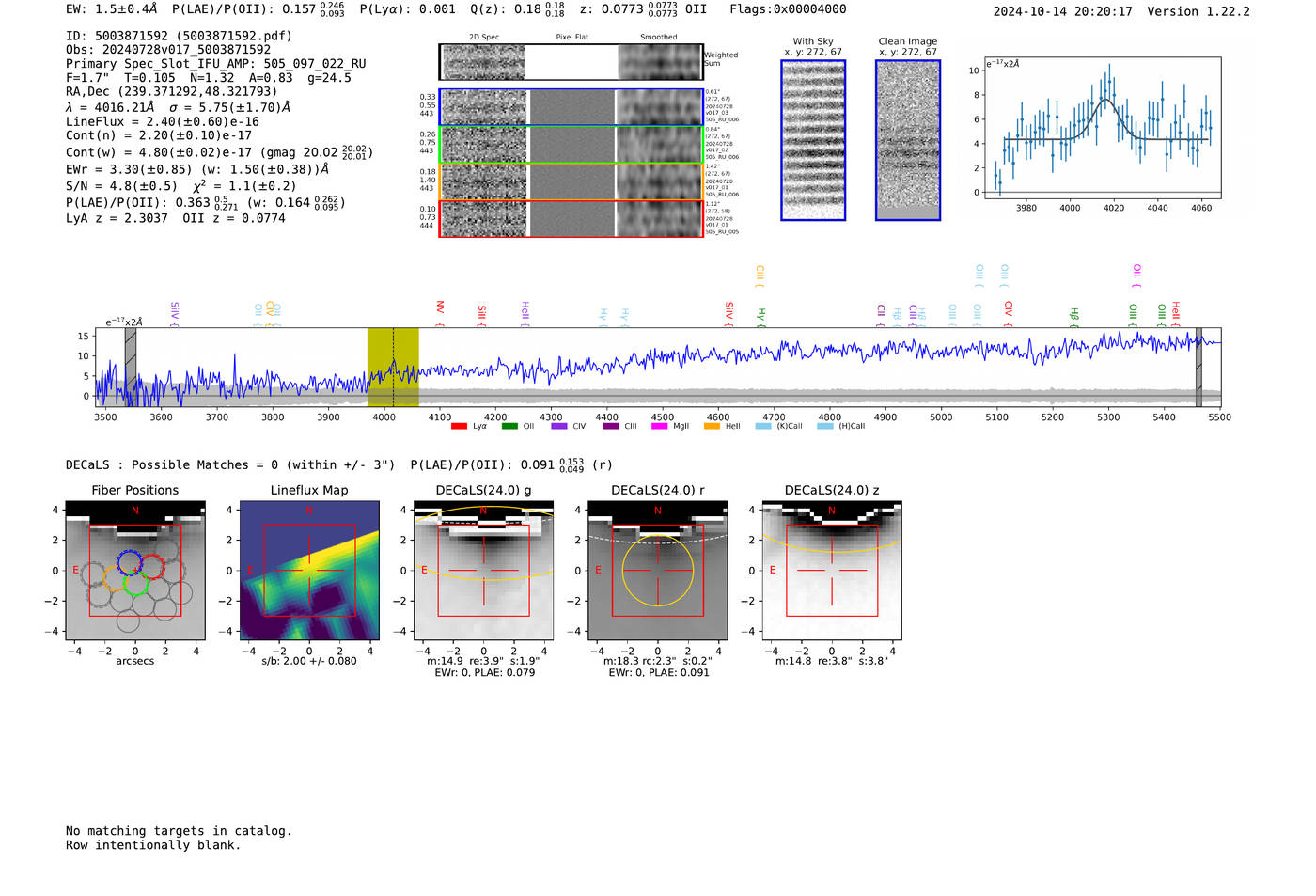Click the 'Row intentionally blank.' text
The image size is (1316, 896).
click(x=153, y=845)
